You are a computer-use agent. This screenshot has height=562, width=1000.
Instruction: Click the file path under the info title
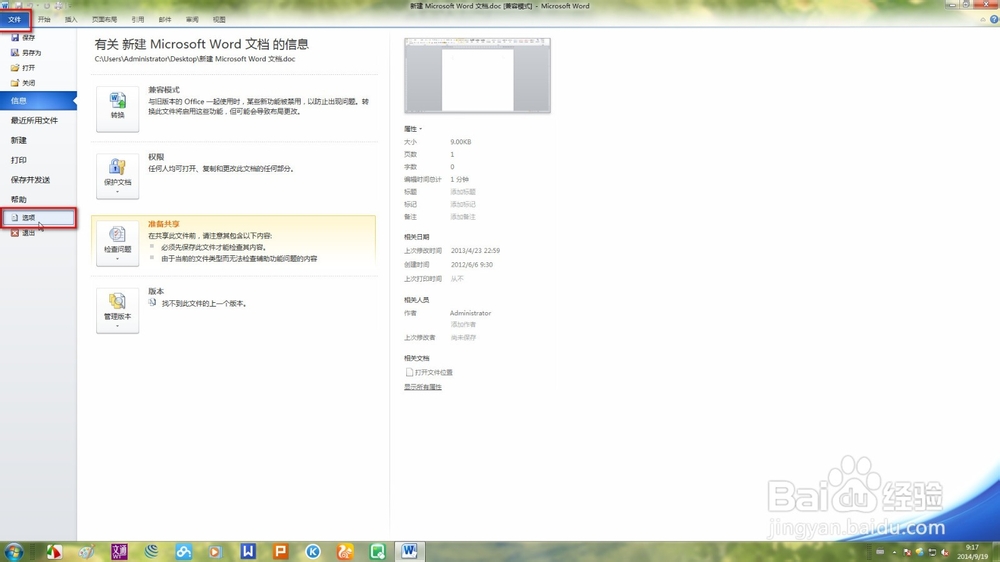pos(195,59)
